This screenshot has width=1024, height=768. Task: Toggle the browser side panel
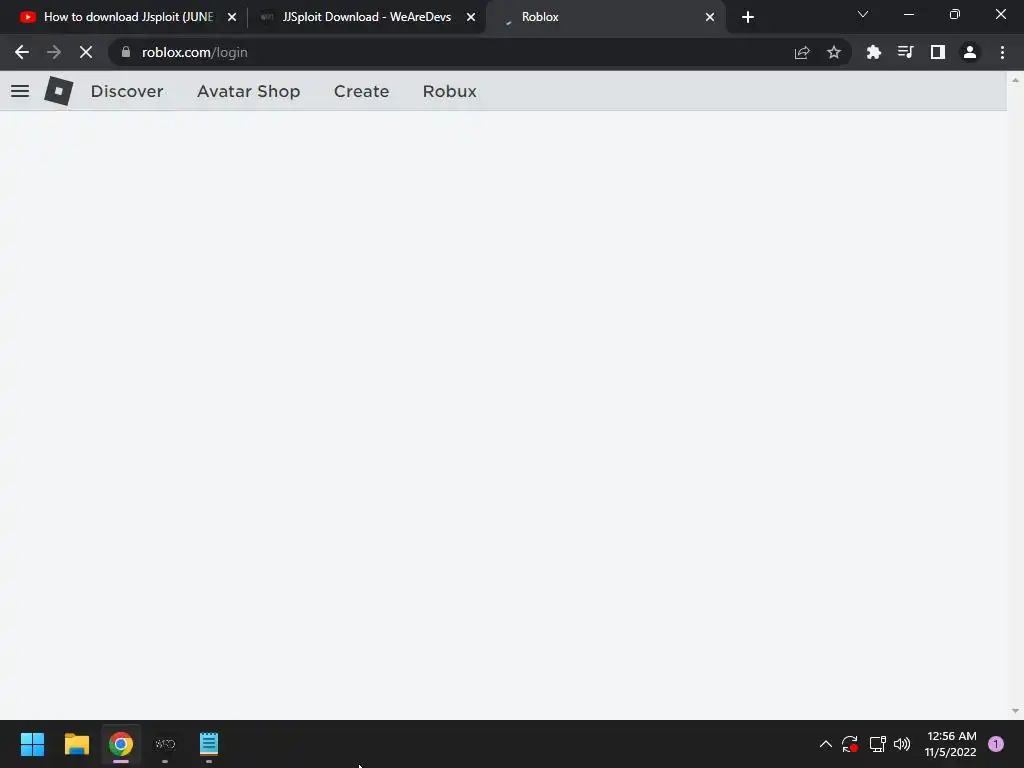point(938,52)
